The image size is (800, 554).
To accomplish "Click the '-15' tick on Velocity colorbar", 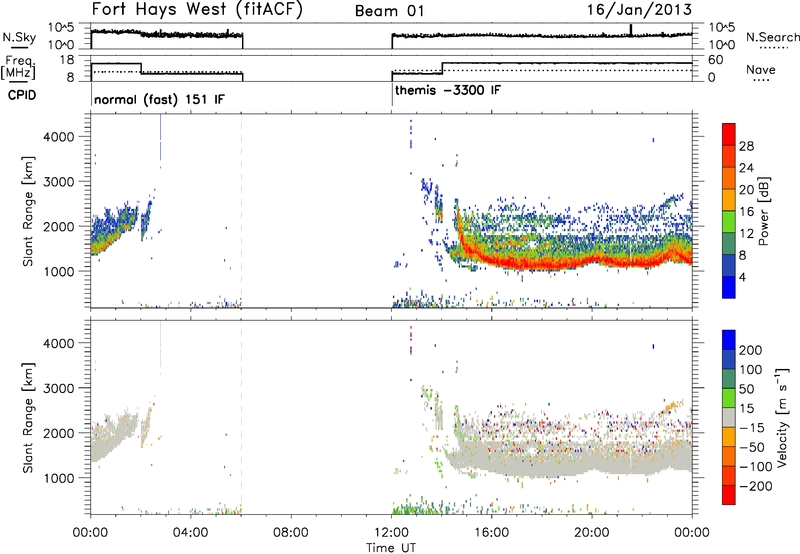I will pyautogui.click(x=752, y=427).
